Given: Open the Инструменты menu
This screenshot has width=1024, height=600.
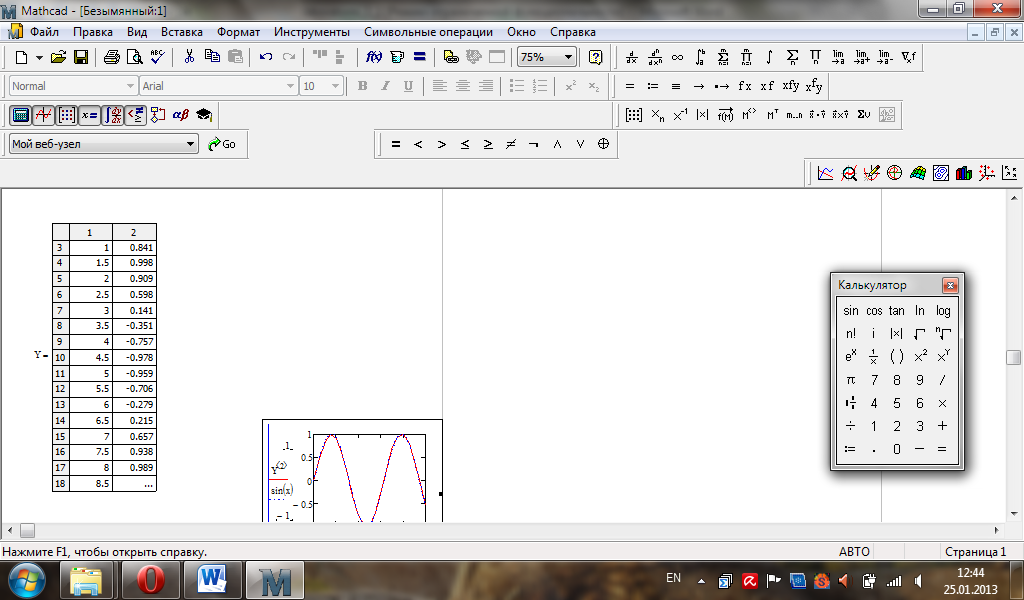Looking at the screenshot, I should pyautogui.click(x=312, y=32).
